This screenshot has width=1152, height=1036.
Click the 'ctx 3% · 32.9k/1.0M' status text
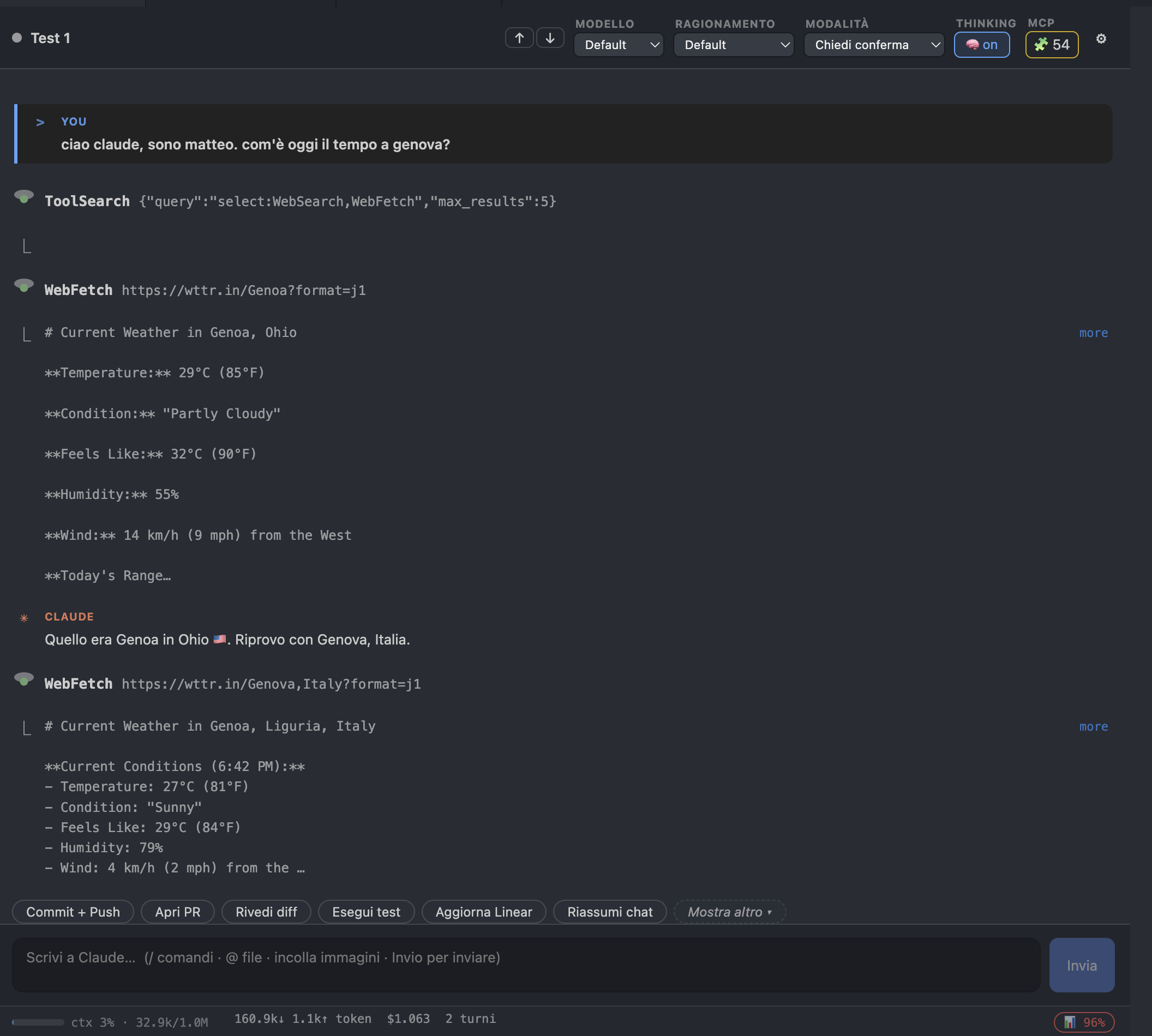coord(140,1022)
